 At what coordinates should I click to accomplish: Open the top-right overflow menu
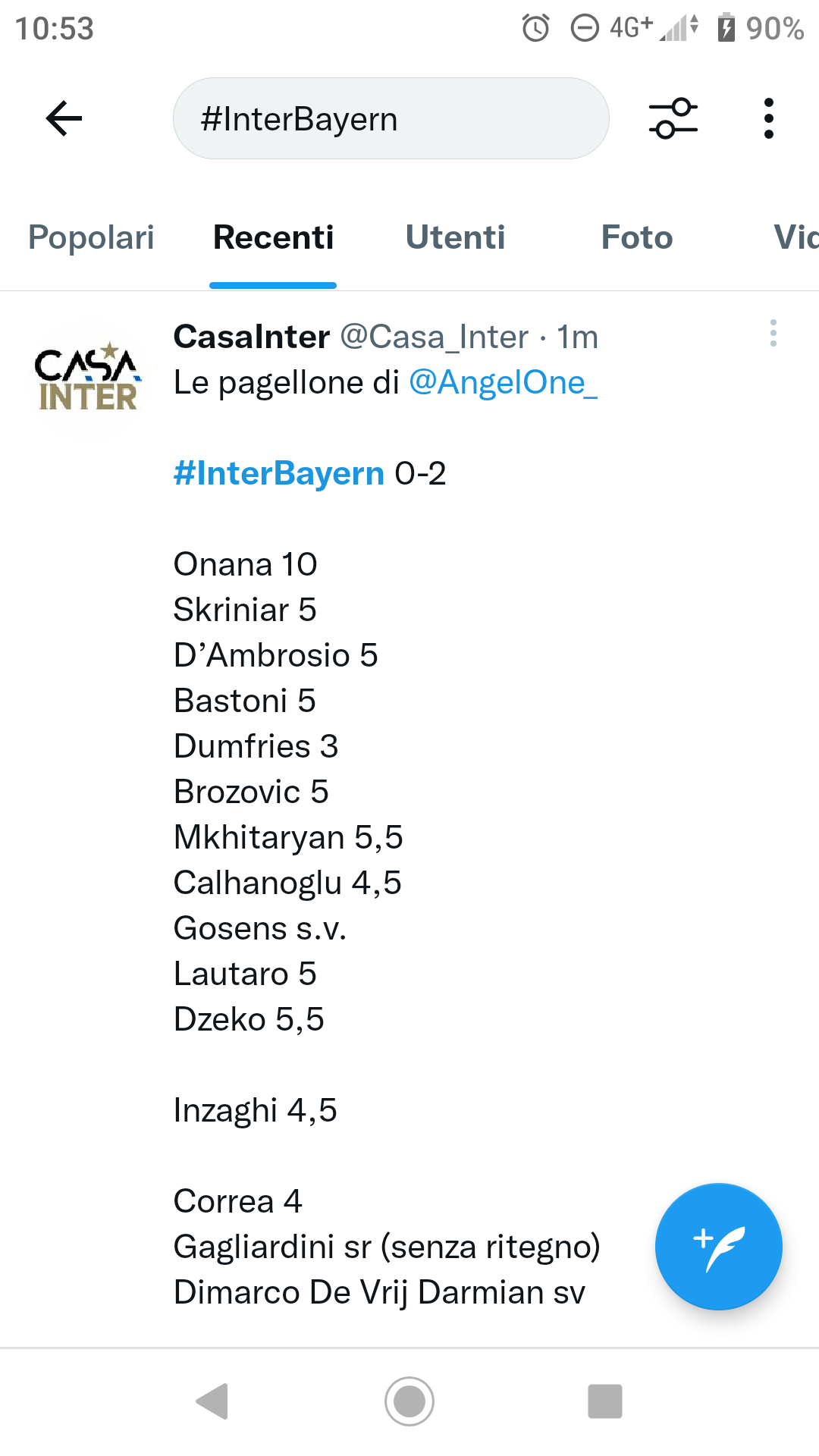769,118
